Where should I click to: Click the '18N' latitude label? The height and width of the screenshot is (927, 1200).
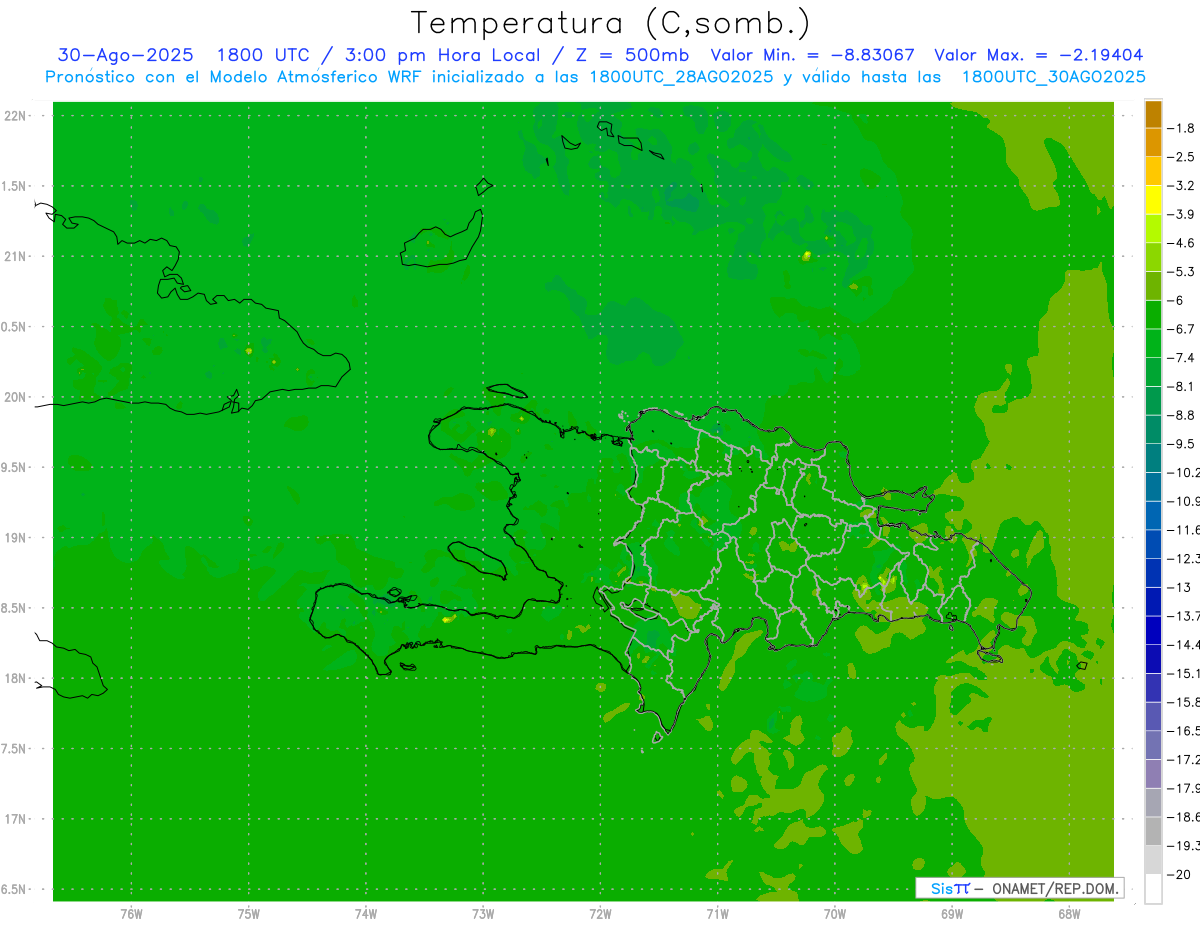[x=16, y=679]
